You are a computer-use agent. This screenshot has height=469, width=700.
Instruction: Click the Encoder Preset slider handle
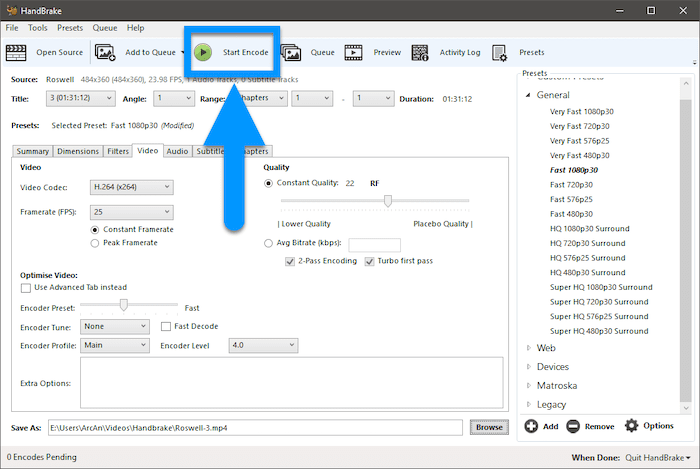click(124, 305)
